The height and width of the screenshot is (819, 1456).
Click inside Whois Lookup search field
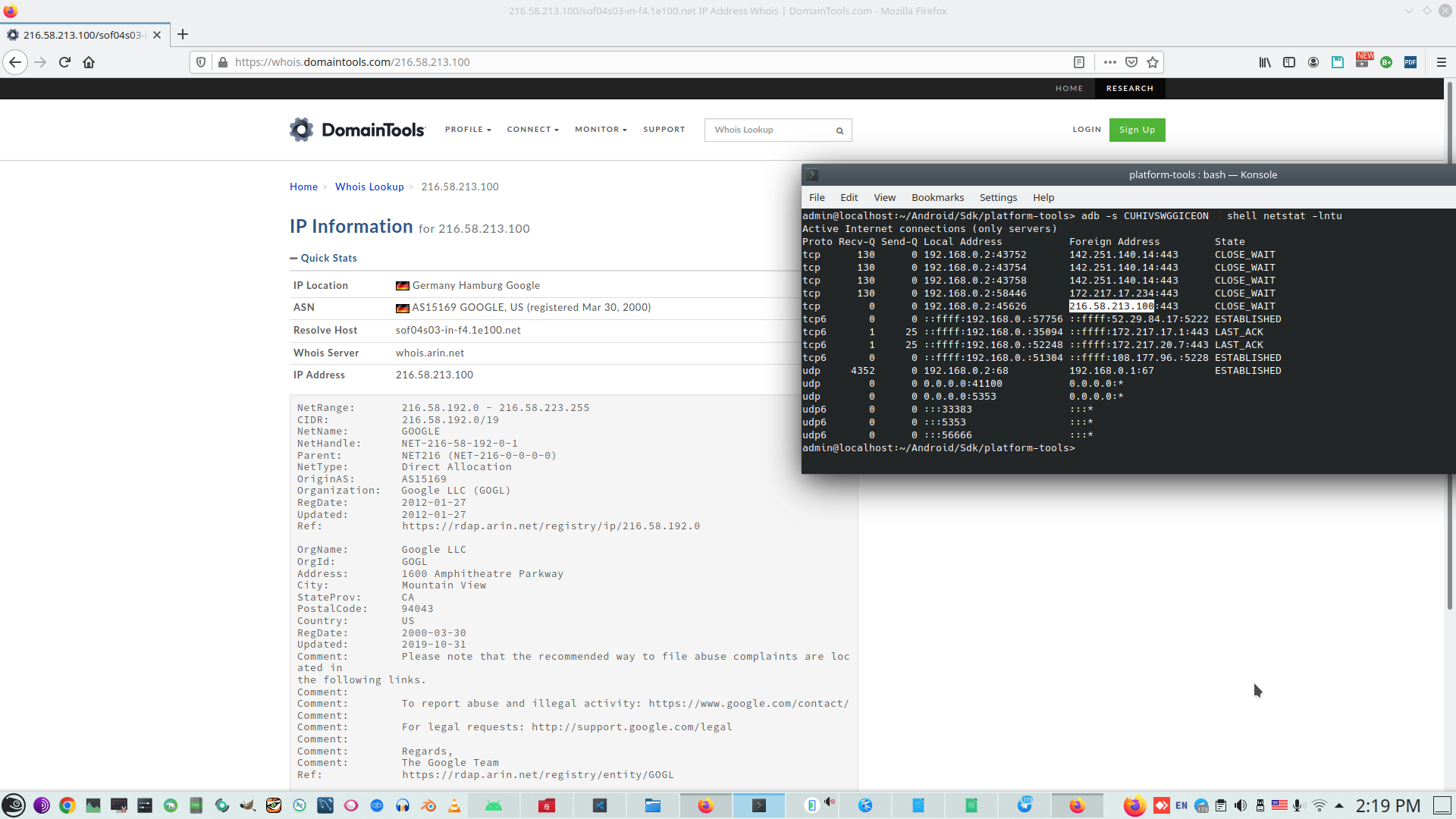(x=767, y=130)
